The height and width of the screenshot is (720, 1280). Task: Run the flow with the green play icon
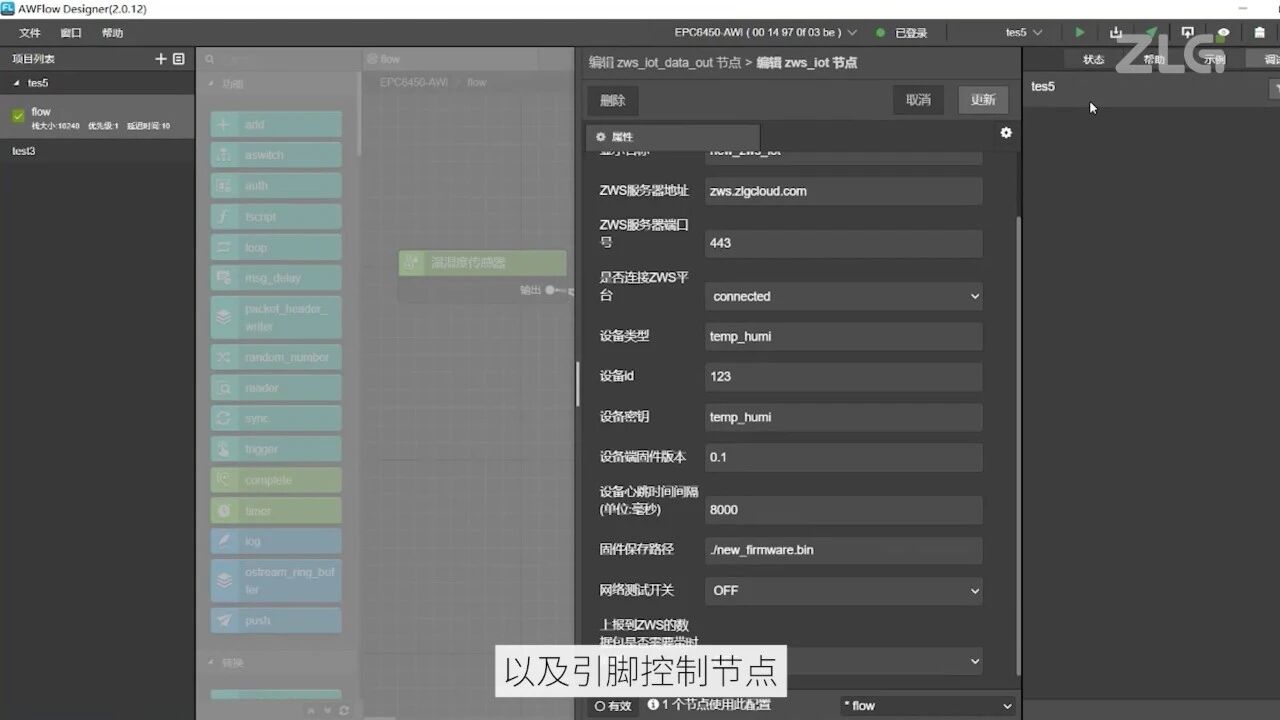pos(1079,32)
